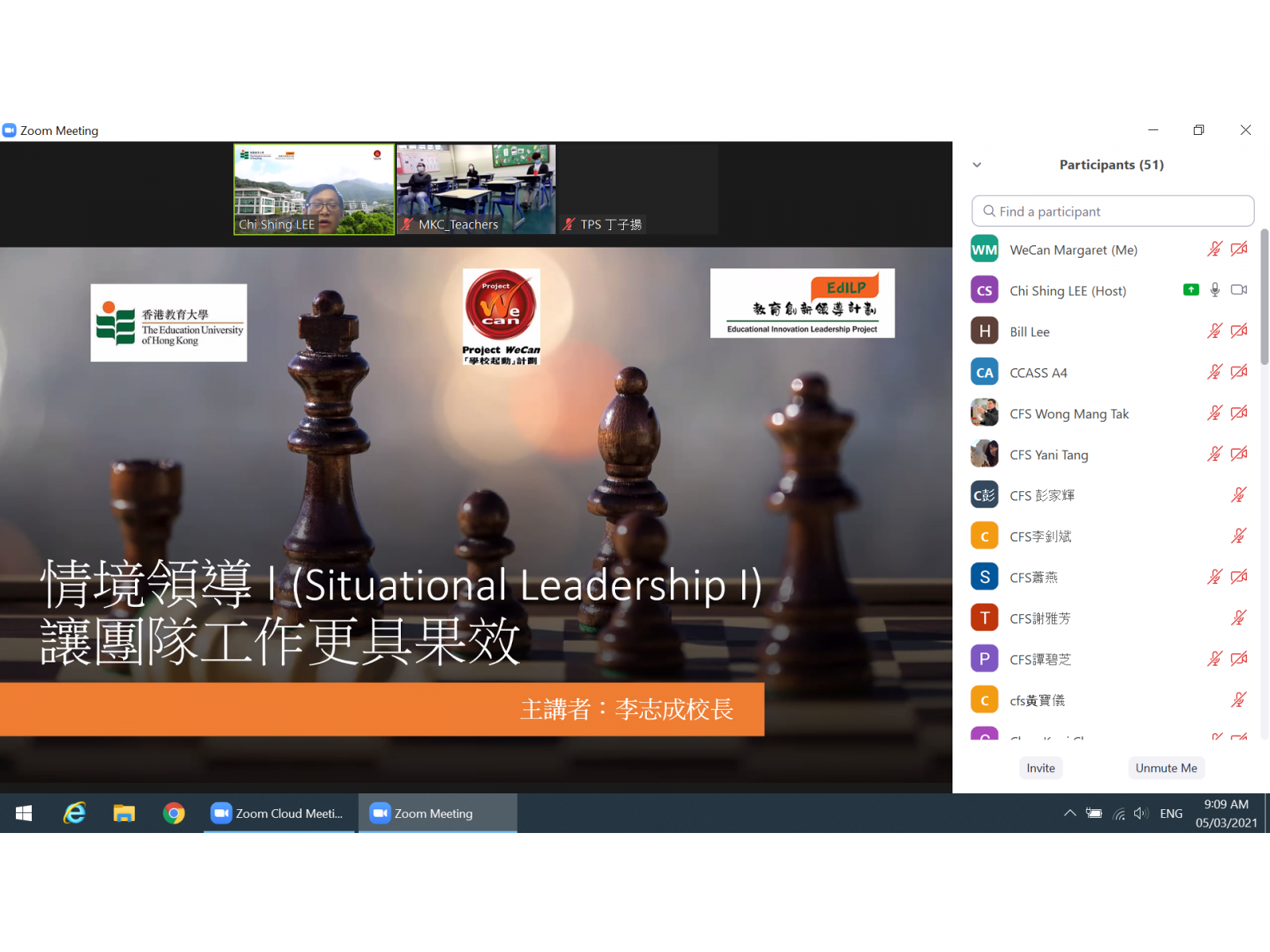This screenshot has height=952, width=1270.
Task: Focus the Find a participant search box
Action: point(1113,211)
